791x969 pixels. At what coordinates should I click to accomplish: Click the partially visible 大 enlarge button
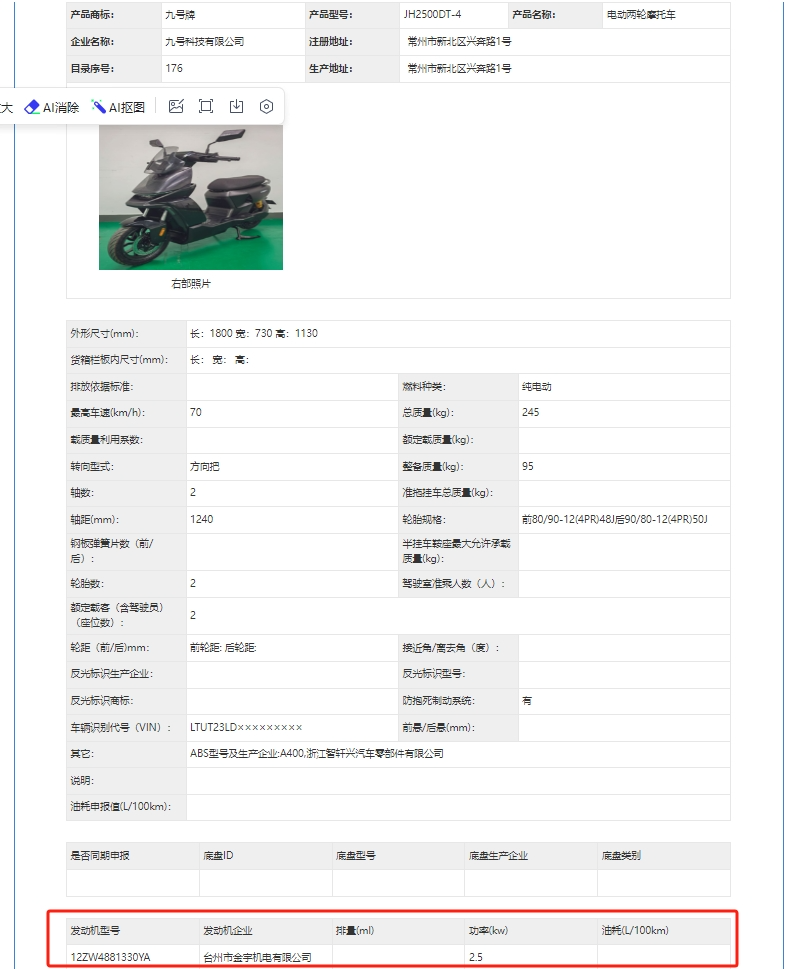[x=6, y=108]
